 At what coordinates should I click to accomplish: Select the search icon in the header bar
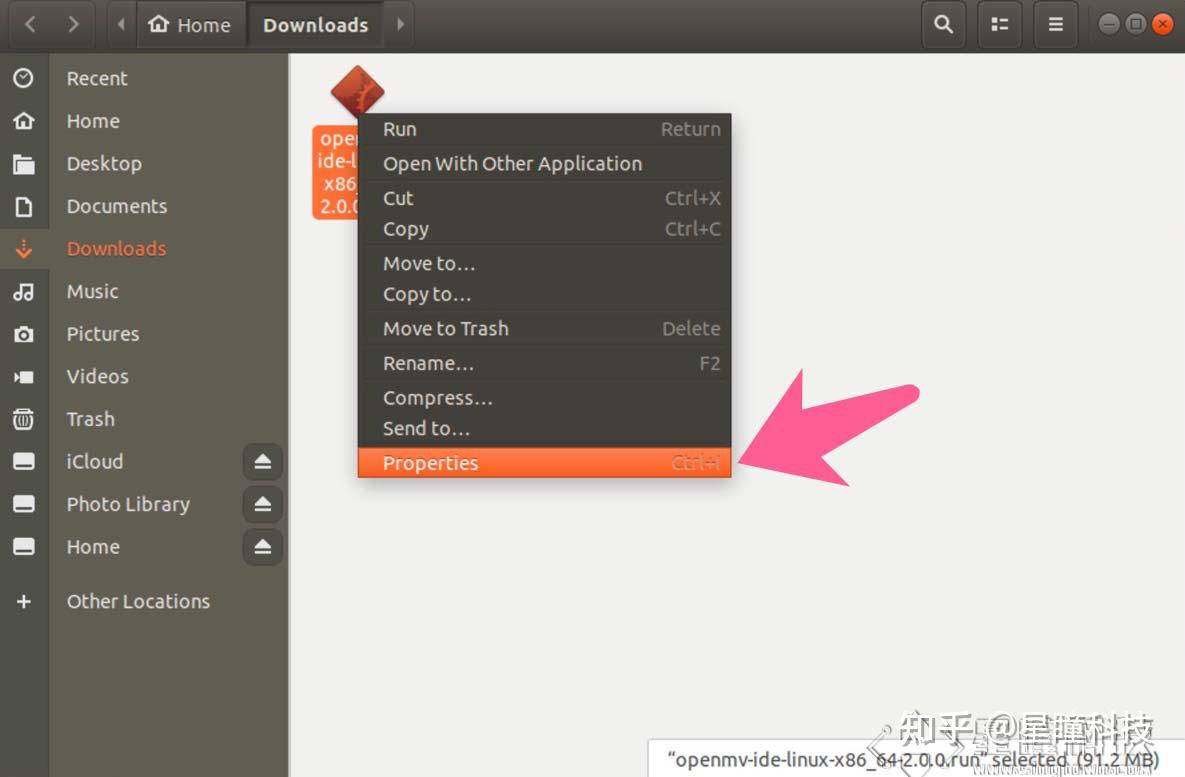click(x=942, y=24)
